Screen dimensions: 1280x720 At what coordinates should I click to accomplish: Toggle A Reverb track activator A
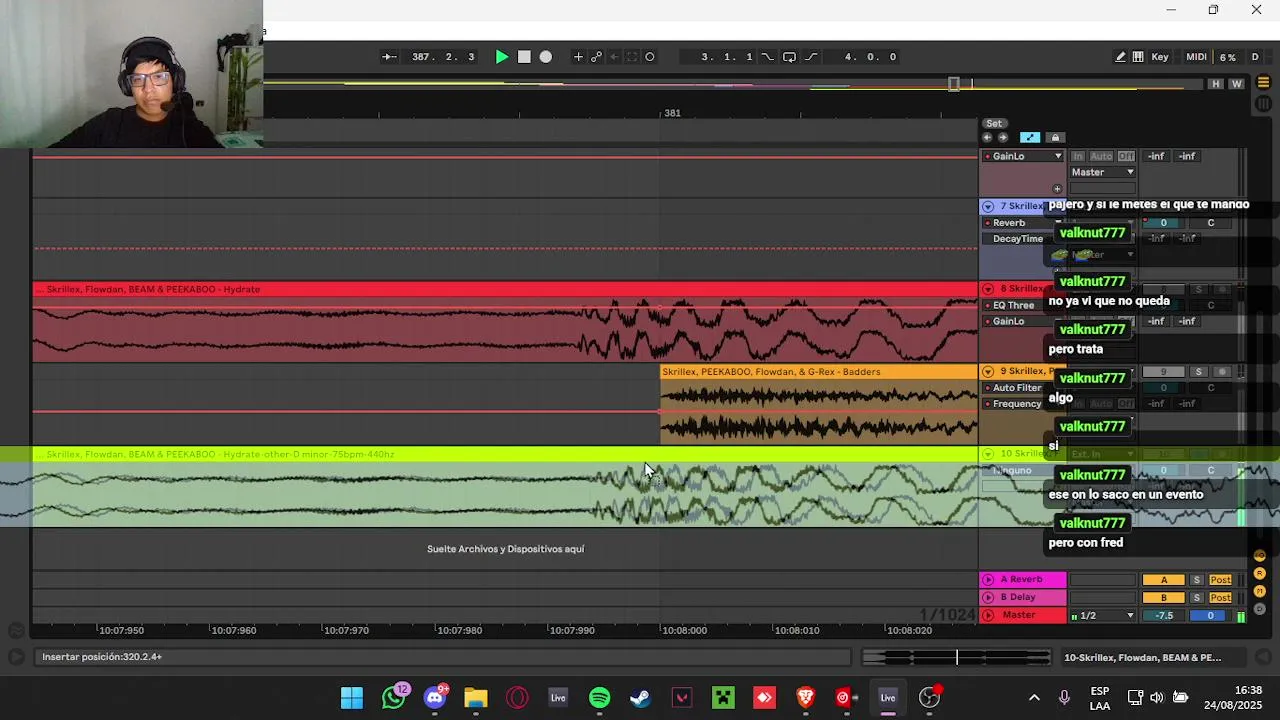pos(1164,580)
